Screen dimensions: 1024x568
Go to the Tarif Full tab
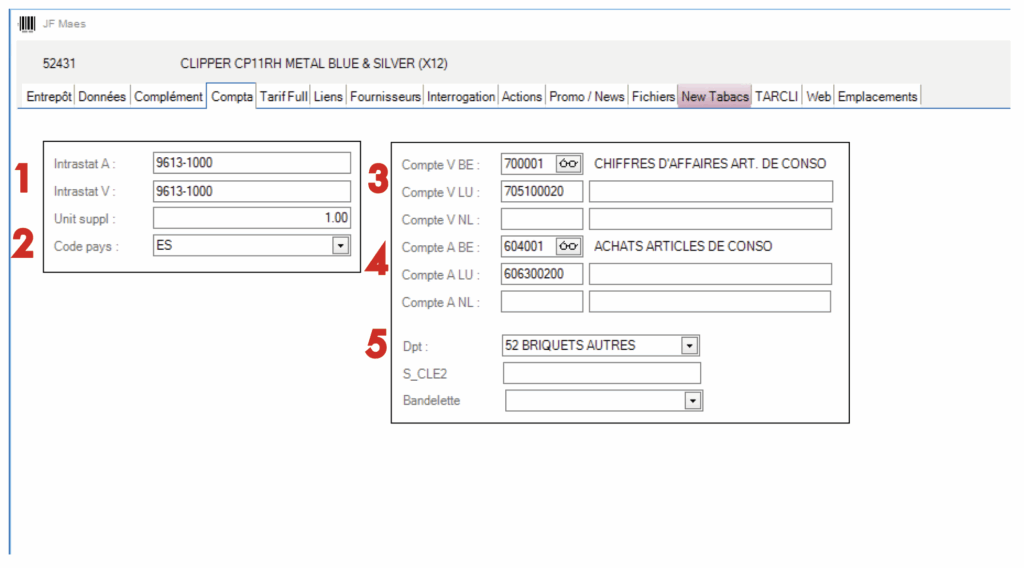283,97
